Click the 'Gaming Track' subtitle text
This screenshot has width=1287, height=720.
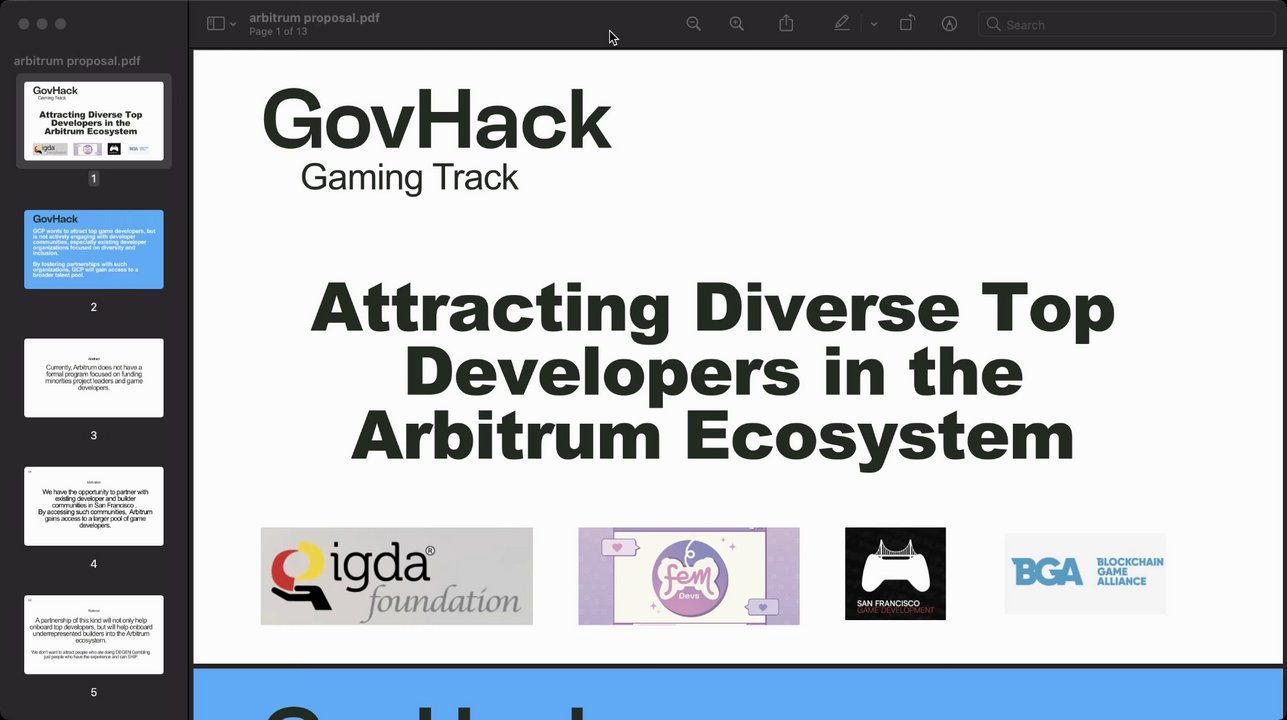coord(409,177)
